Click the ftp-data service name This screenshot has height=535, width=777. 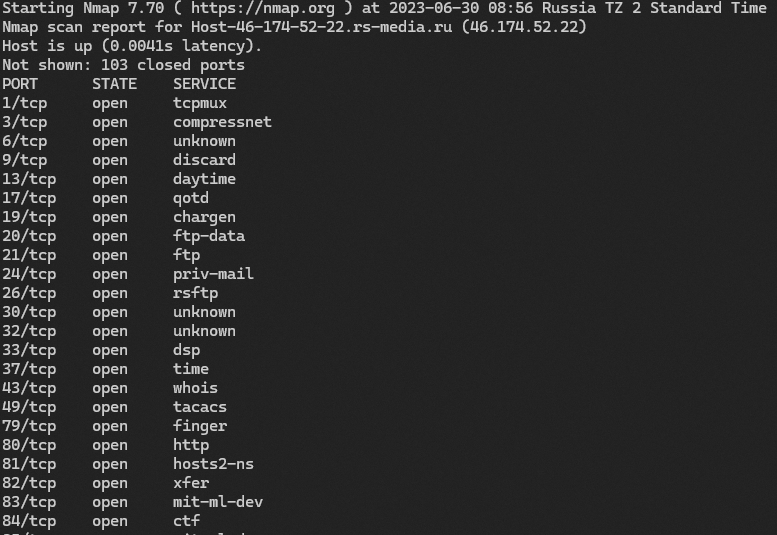[x=209, y=236]
